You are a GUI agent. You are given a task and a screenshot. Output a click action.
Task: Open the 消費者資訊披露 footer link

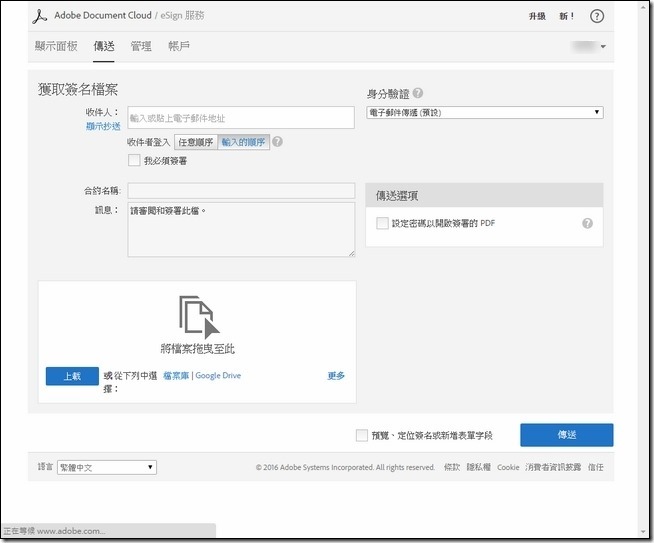553,467
